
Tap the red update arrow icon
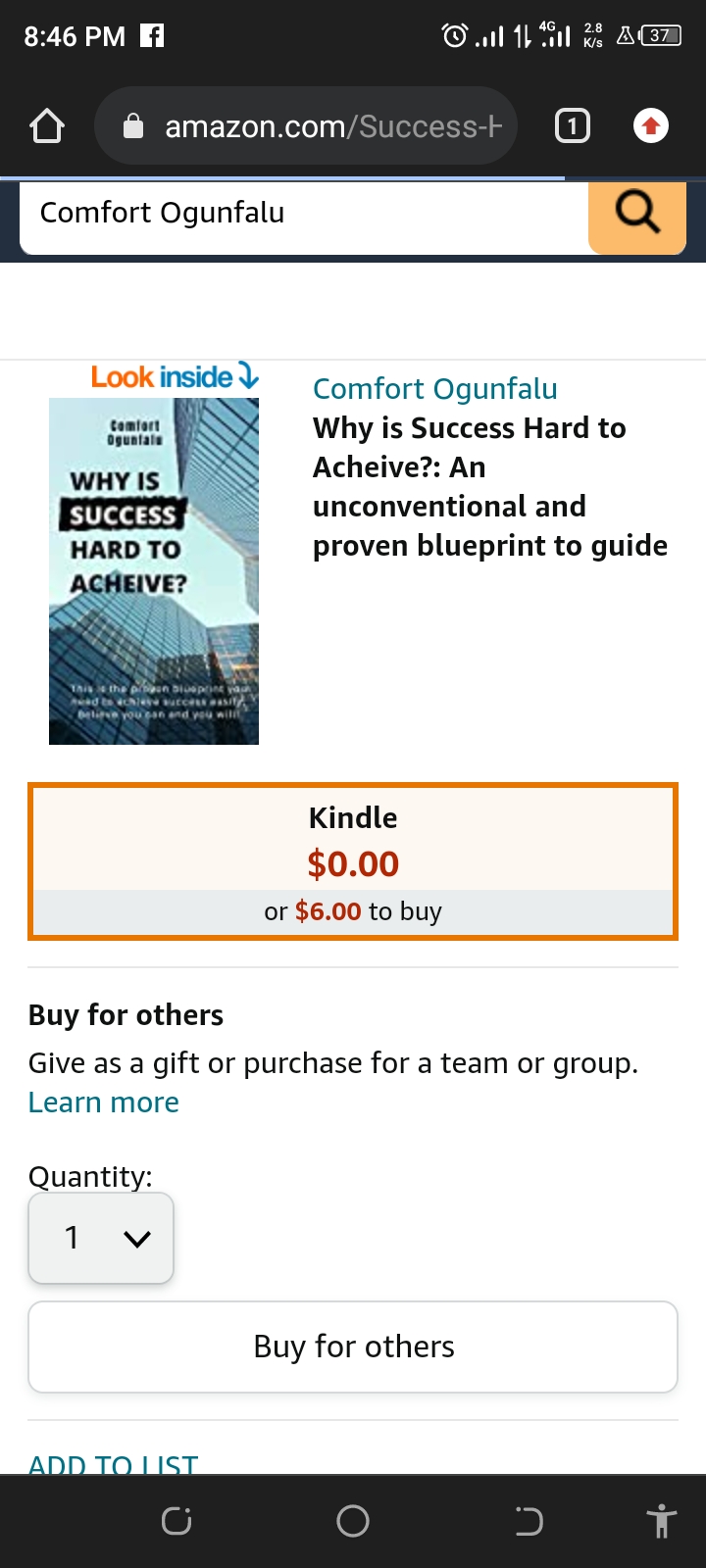pos(651,126)
